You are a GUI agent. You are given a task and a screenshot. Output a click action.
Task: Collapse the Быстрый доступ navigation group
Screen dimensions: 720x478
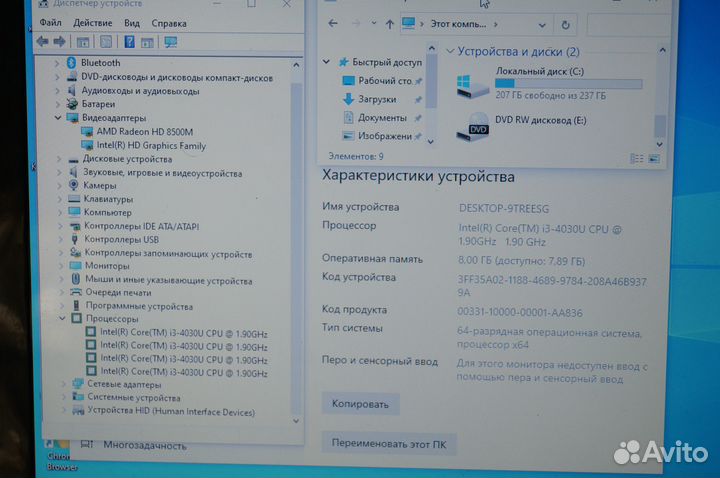(326, 62)
